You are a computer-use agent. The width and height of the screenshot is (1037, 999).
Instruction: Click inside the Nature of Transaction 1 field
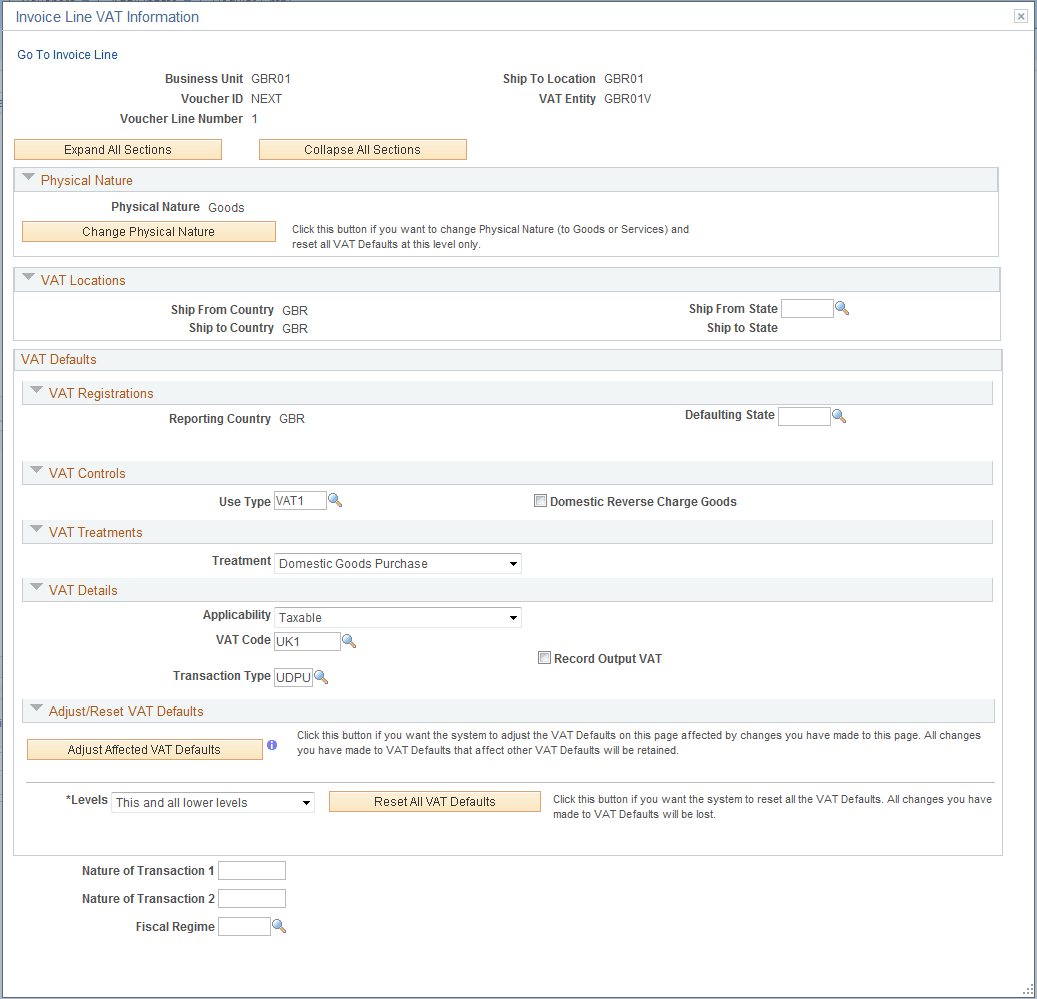coord(251,870)
